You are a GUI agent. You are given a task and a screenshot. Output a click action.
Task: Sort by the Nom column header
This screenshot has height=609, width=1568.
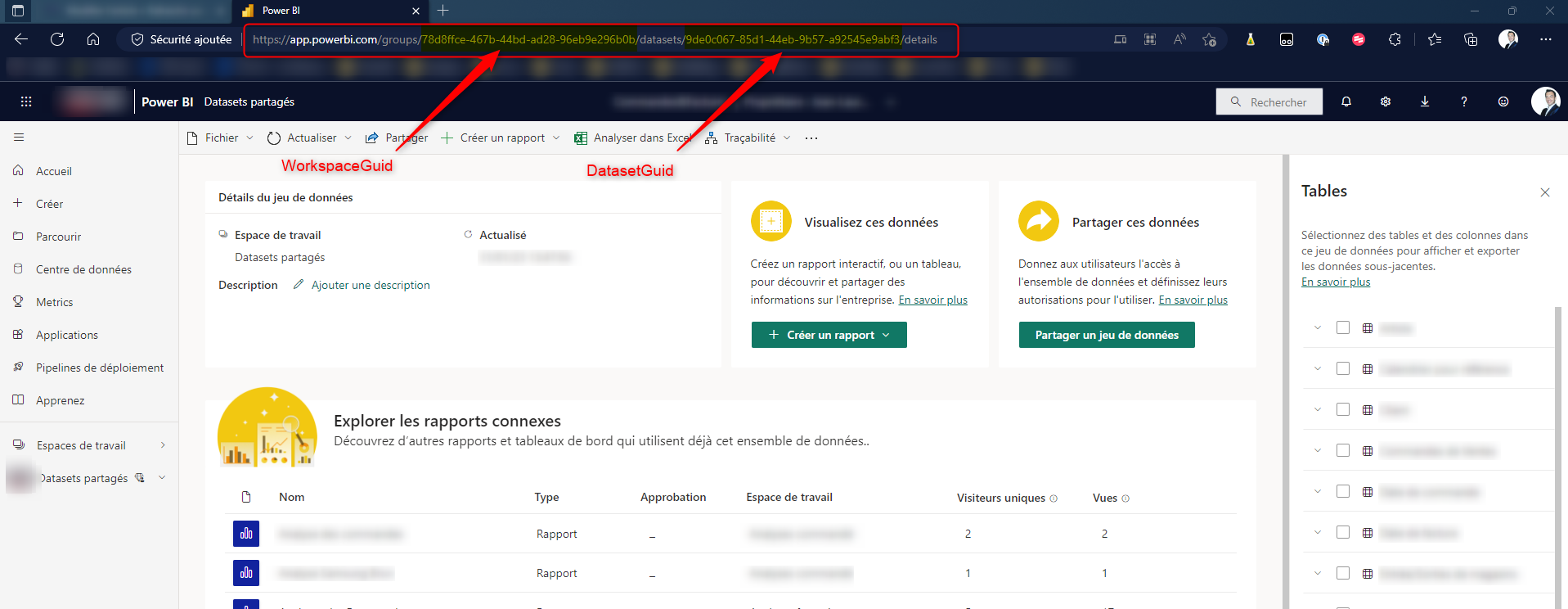291,497
